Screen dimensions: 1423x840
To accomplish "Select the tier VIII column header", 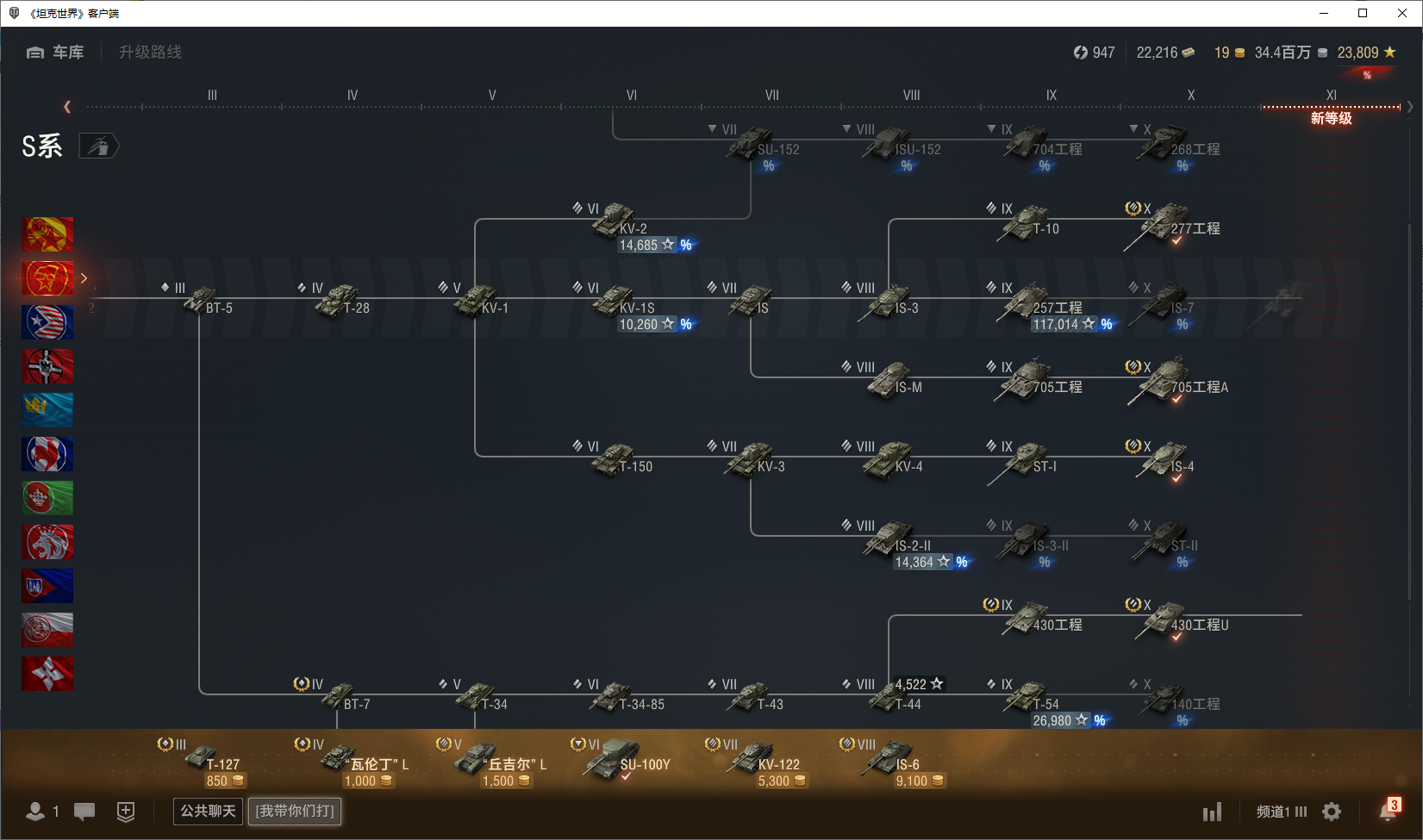I will pos(911,96).
